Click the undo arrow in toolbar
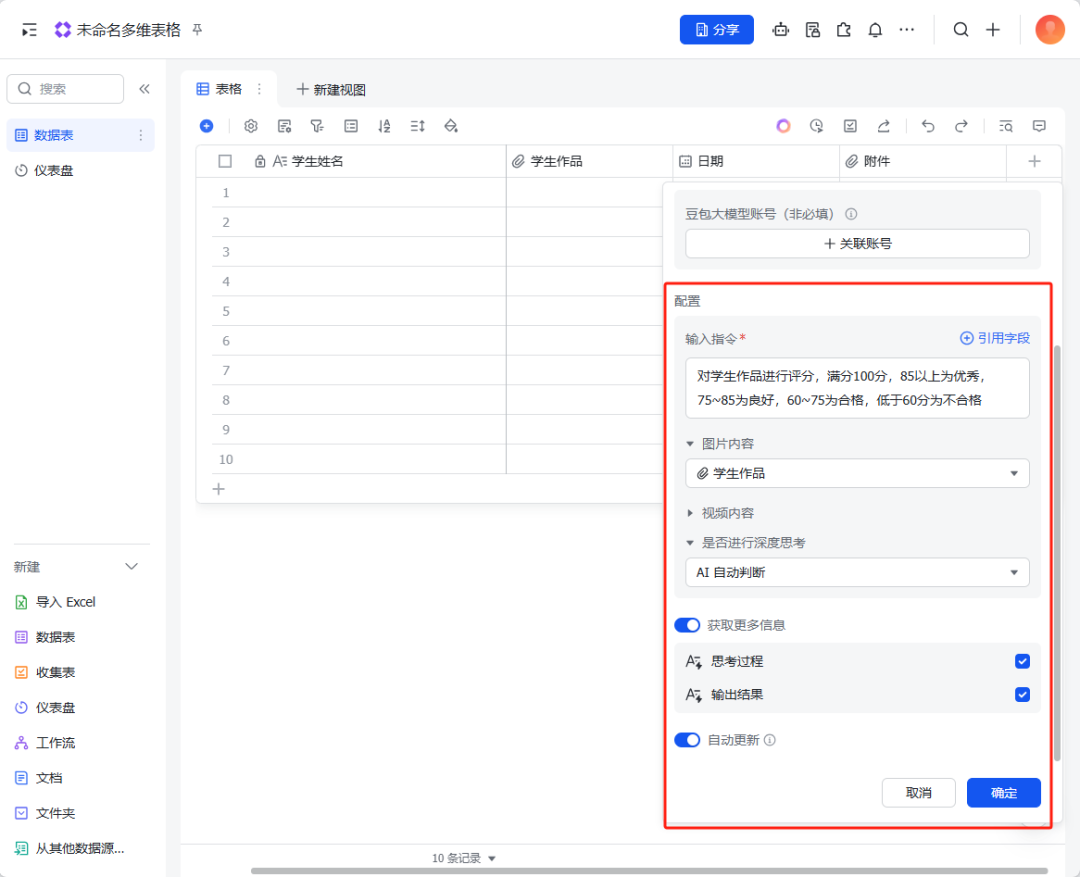 tap(928, 126)
